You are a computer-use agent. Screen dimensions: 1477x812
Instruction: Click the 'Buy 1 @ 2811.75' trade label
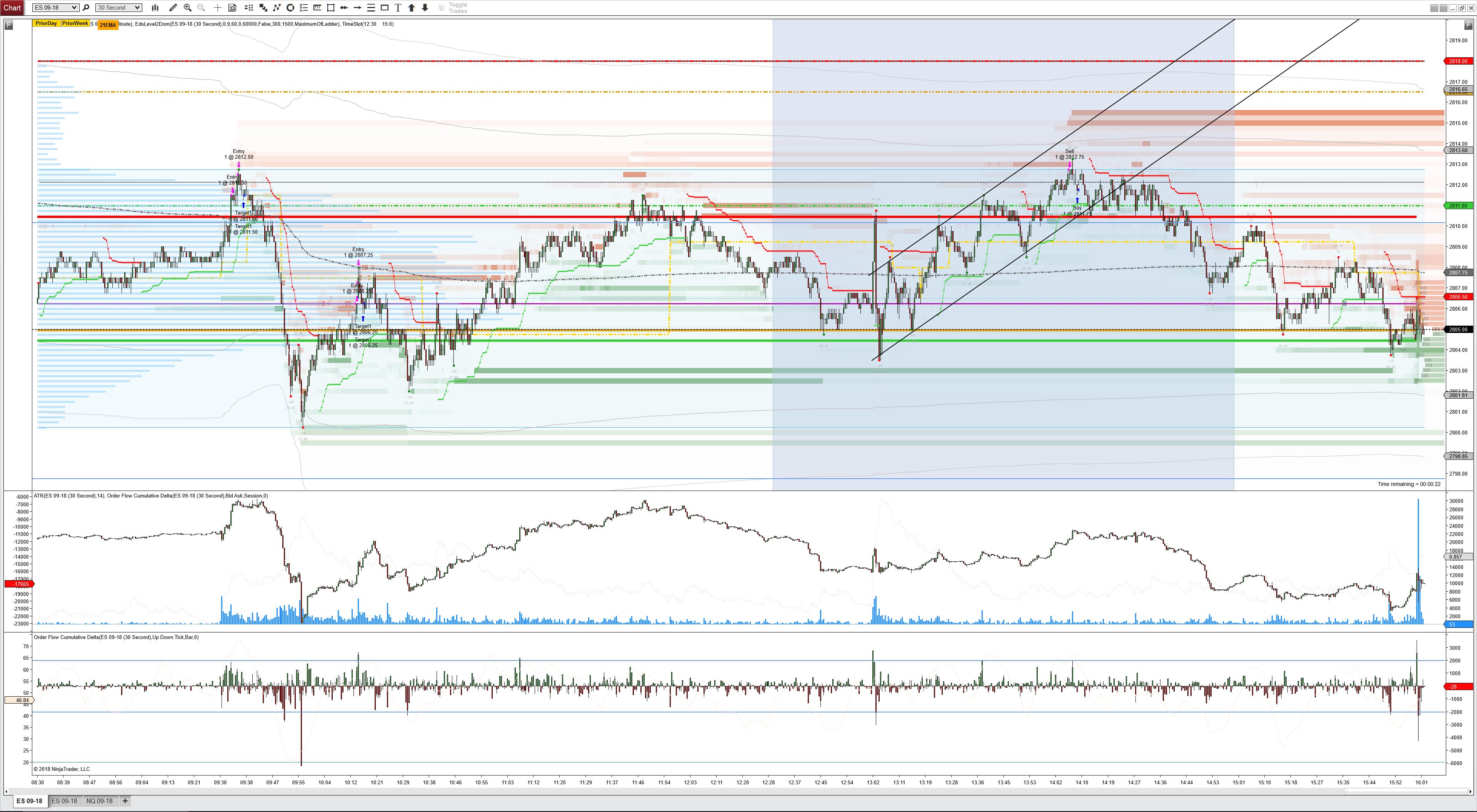tap(1077, 211)
